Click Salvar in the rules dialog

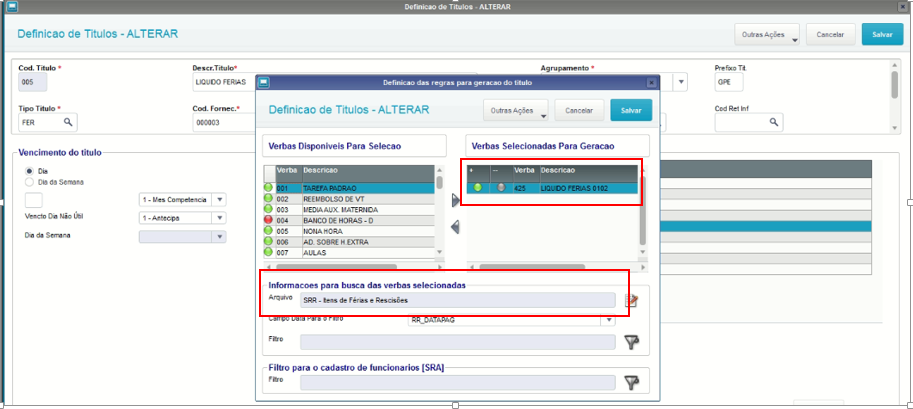point(631,110)
